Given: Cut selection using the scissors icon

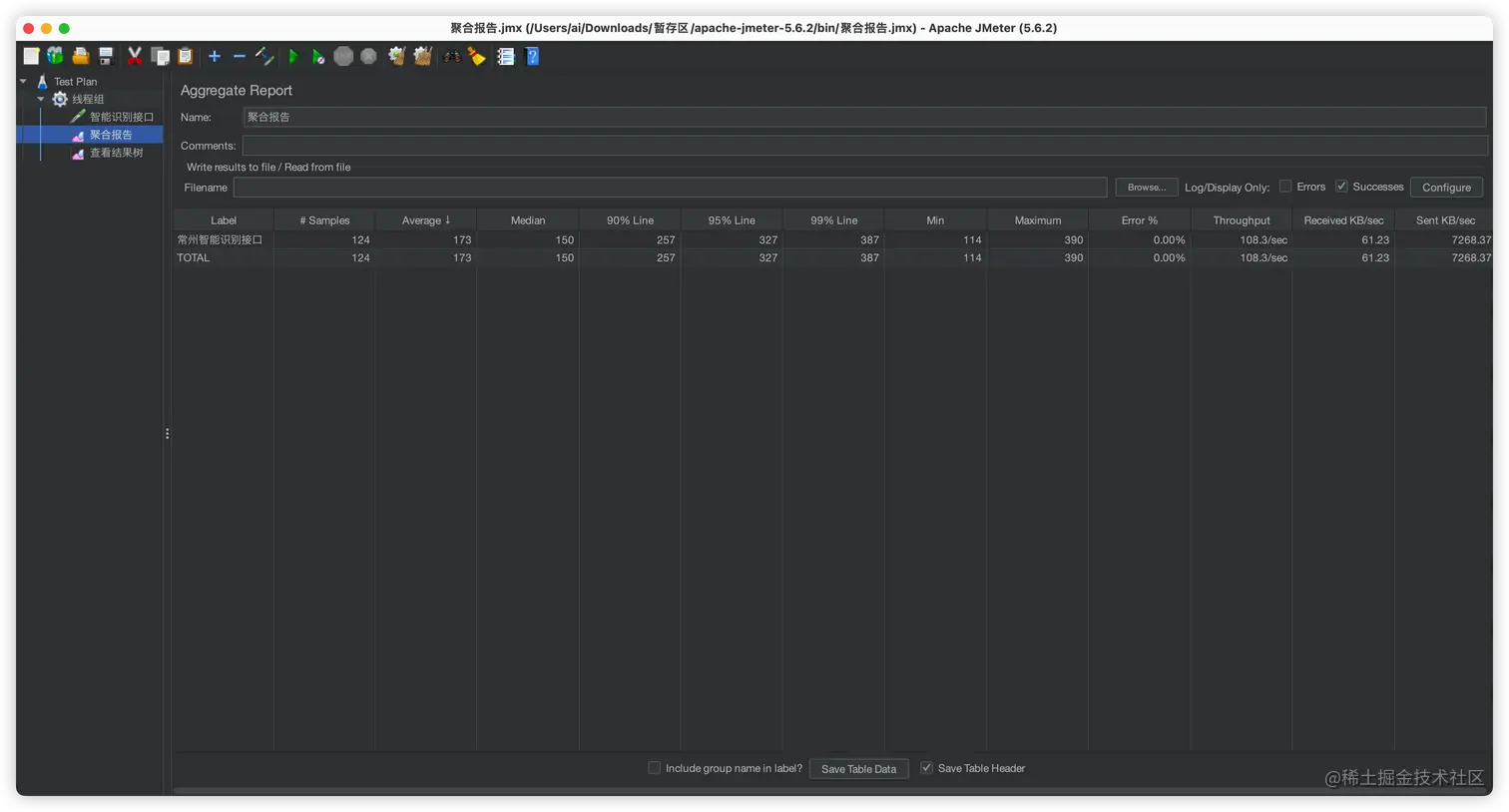Looking at the screenshot, I should 135,57.
